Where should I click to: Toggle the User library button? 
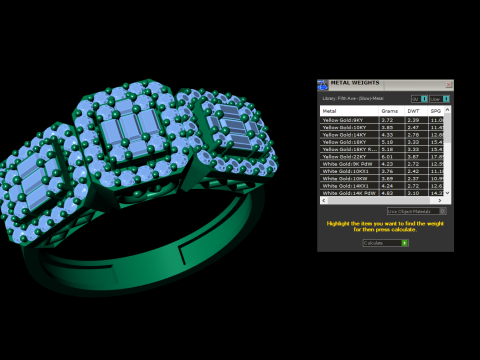coord(439,99)
